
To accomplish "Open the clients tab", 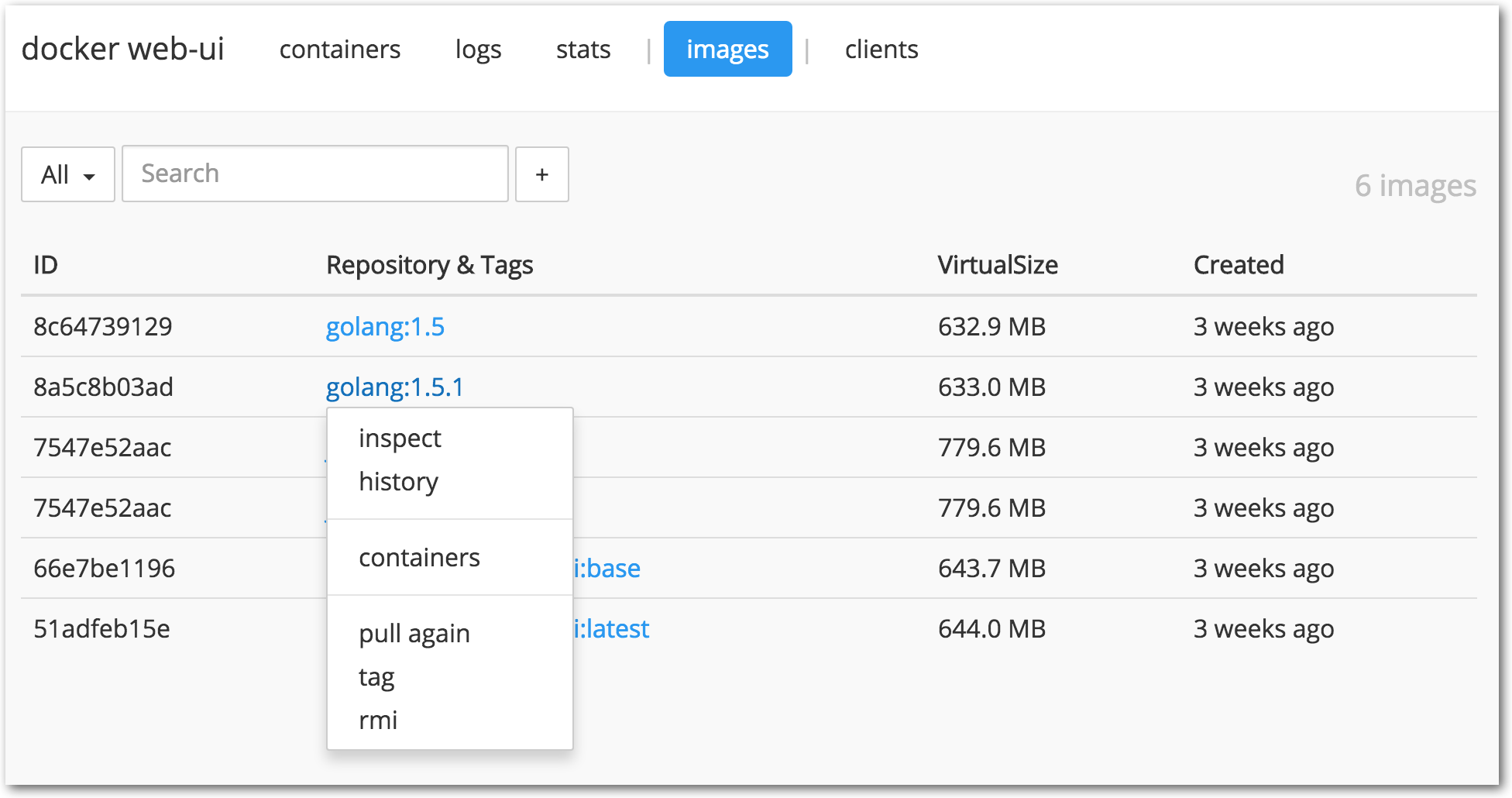I will [x=881, y=50].
